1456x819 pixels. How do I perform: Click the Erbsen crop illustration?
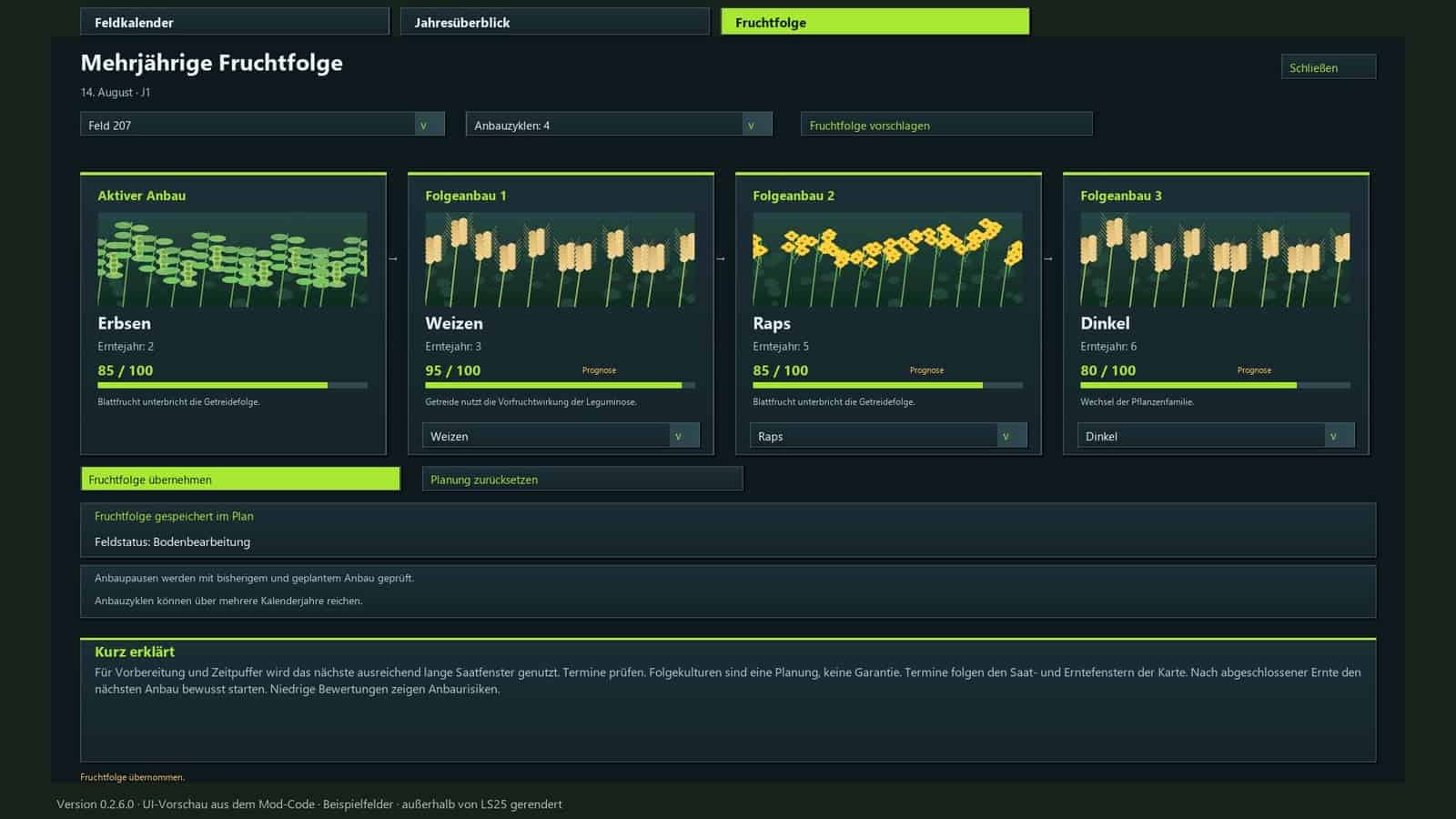(233, 260)
